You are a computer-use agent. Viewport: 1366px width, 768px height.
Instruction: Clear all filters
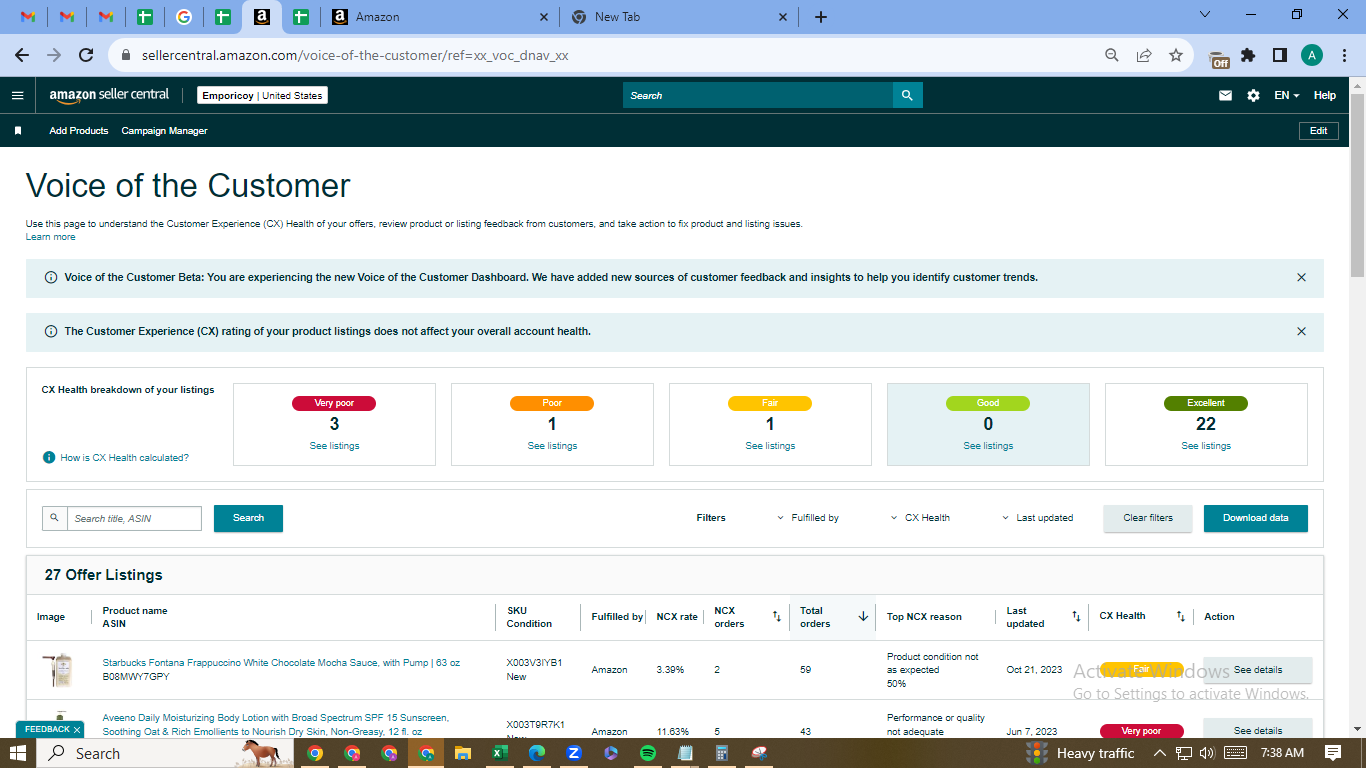pos(1148,518)
